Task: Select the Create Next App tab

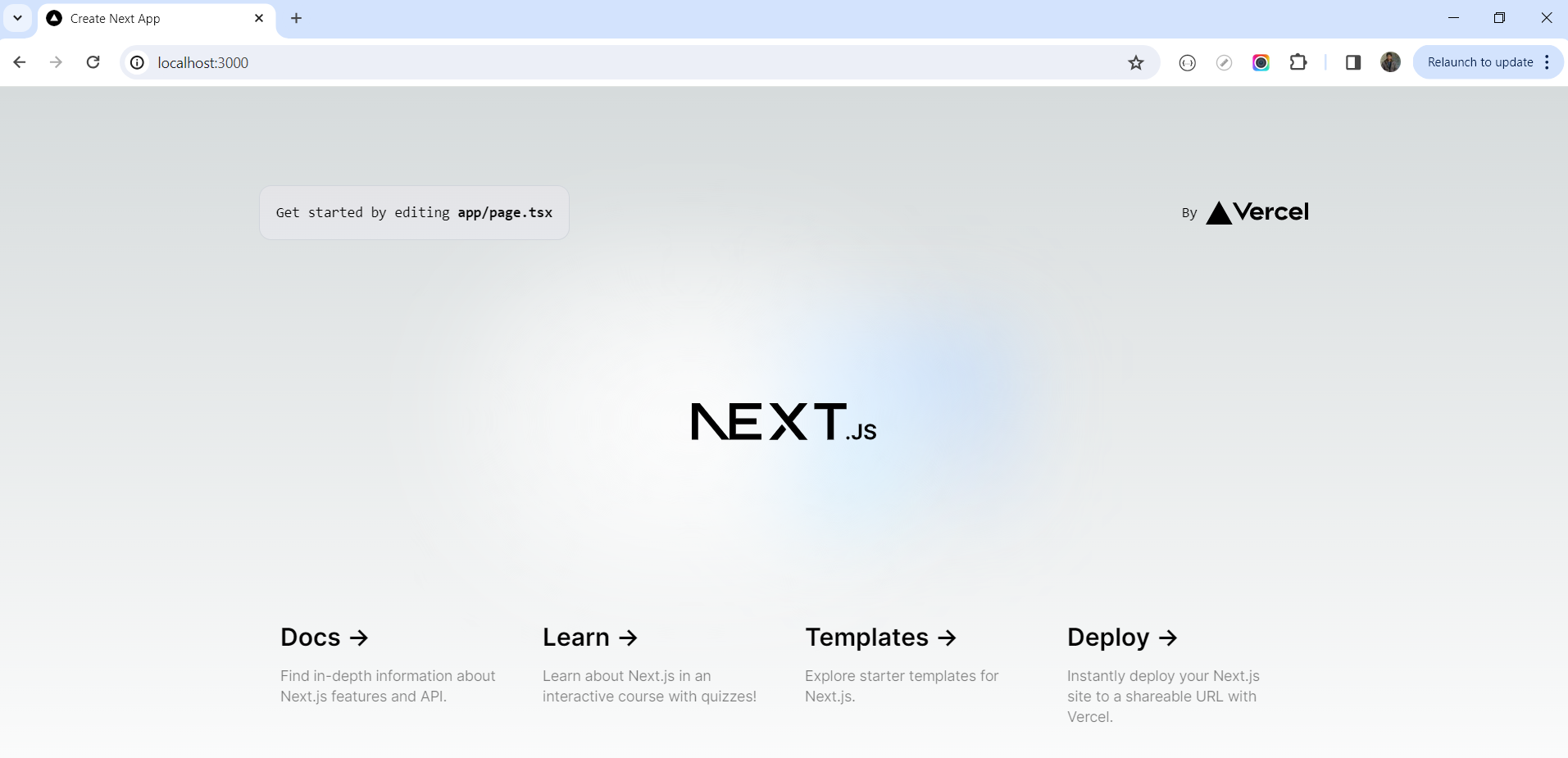Action: coord(157,18)
